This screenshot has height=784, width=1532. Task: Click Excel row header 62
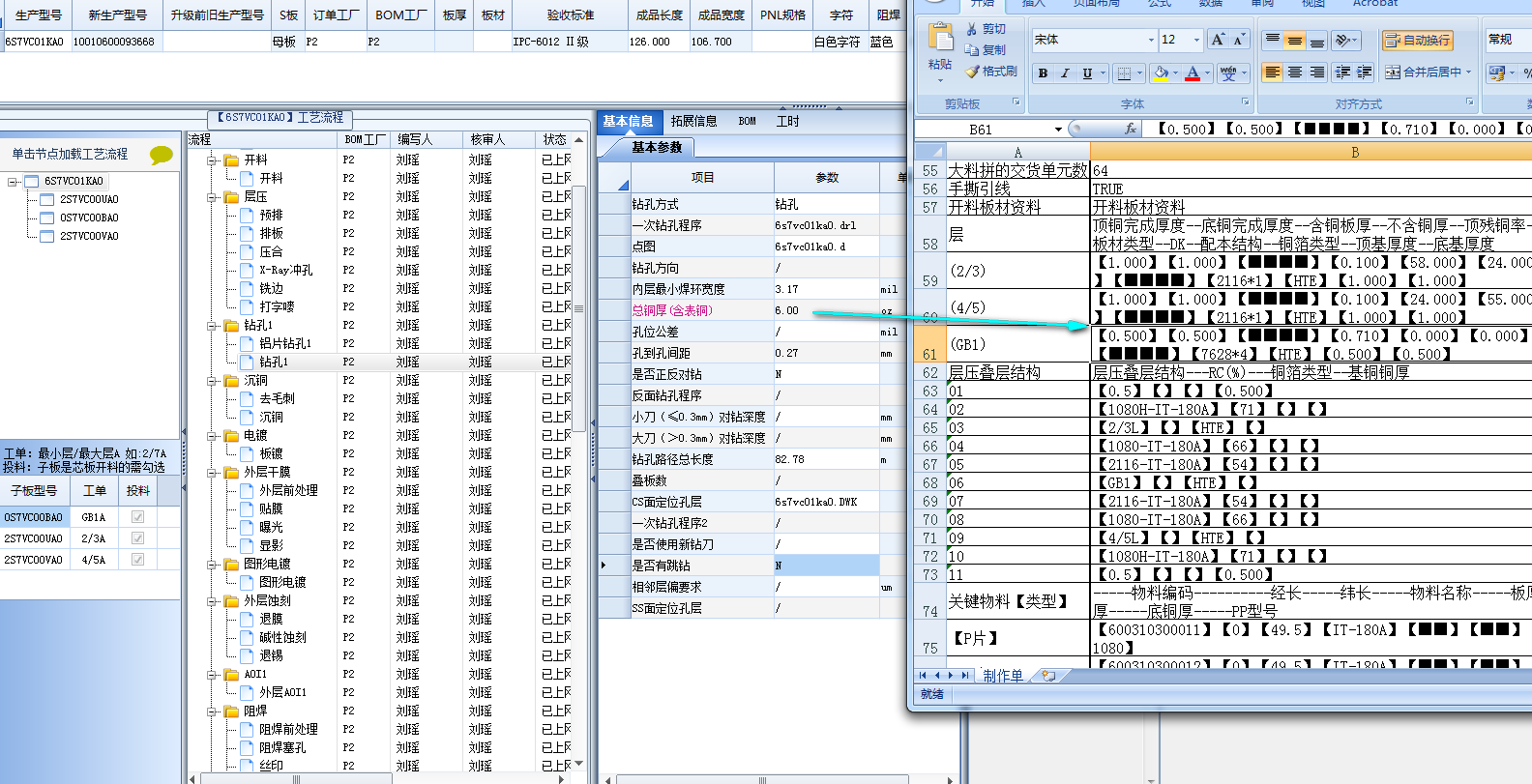coord(930,372)
